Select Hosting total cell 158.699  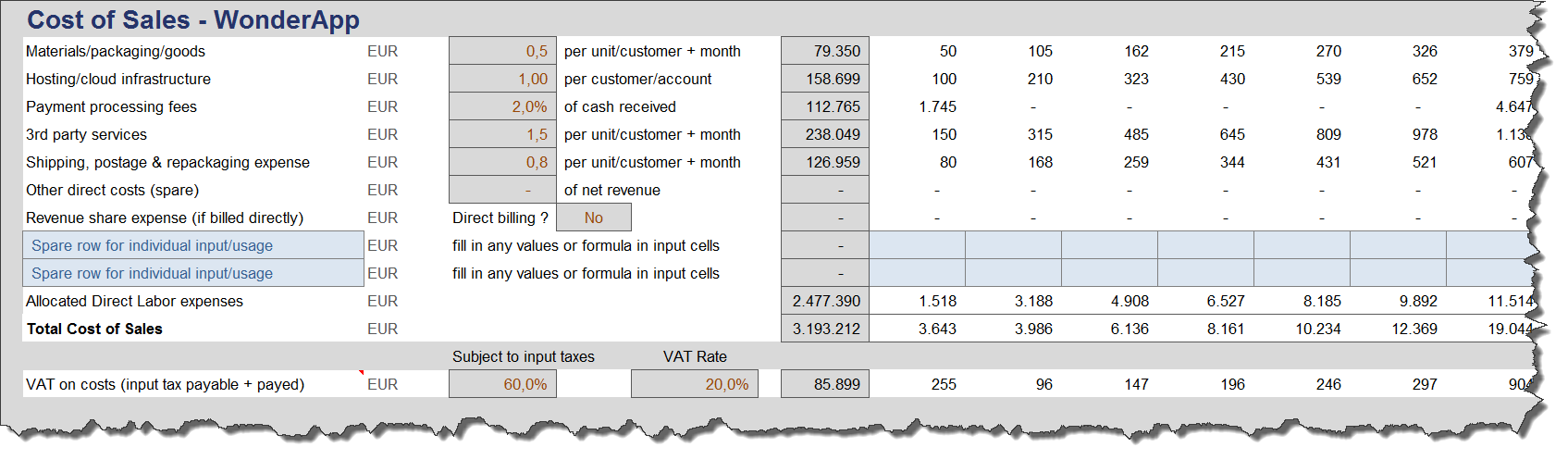[x=825, y=79]
